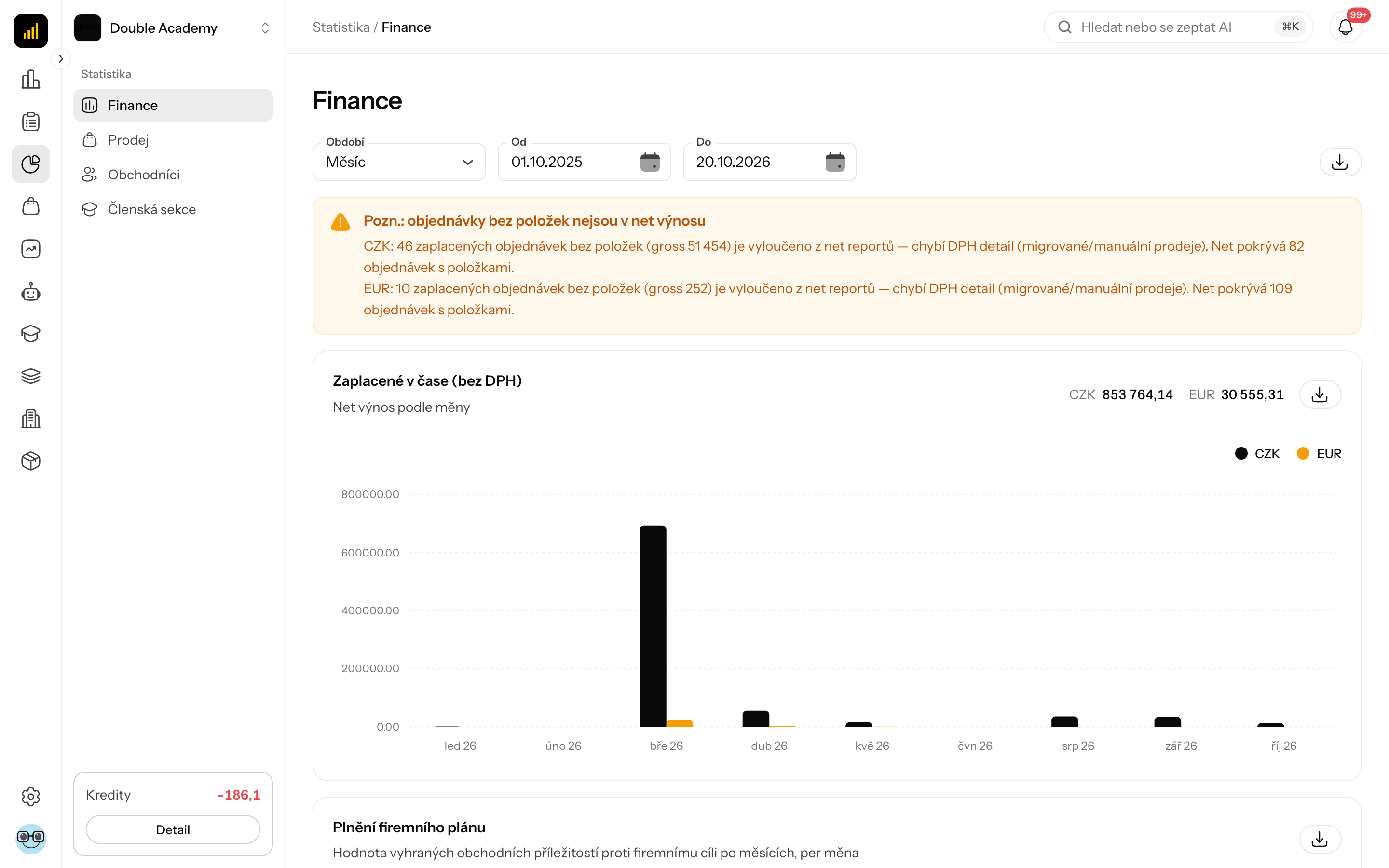Image resolution: width=1389 pixels, height=868 pixels.
Task: Toggle the CZK series in the chart legend
Action: [x=1257, y=453]
